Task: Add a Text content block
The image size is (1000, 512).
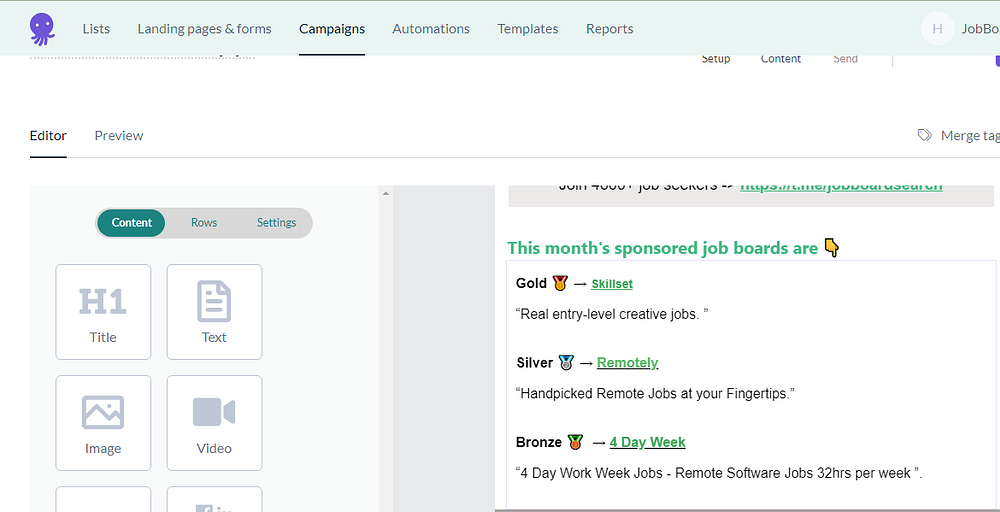Action: pyautogui.click(x=214, y=311)
